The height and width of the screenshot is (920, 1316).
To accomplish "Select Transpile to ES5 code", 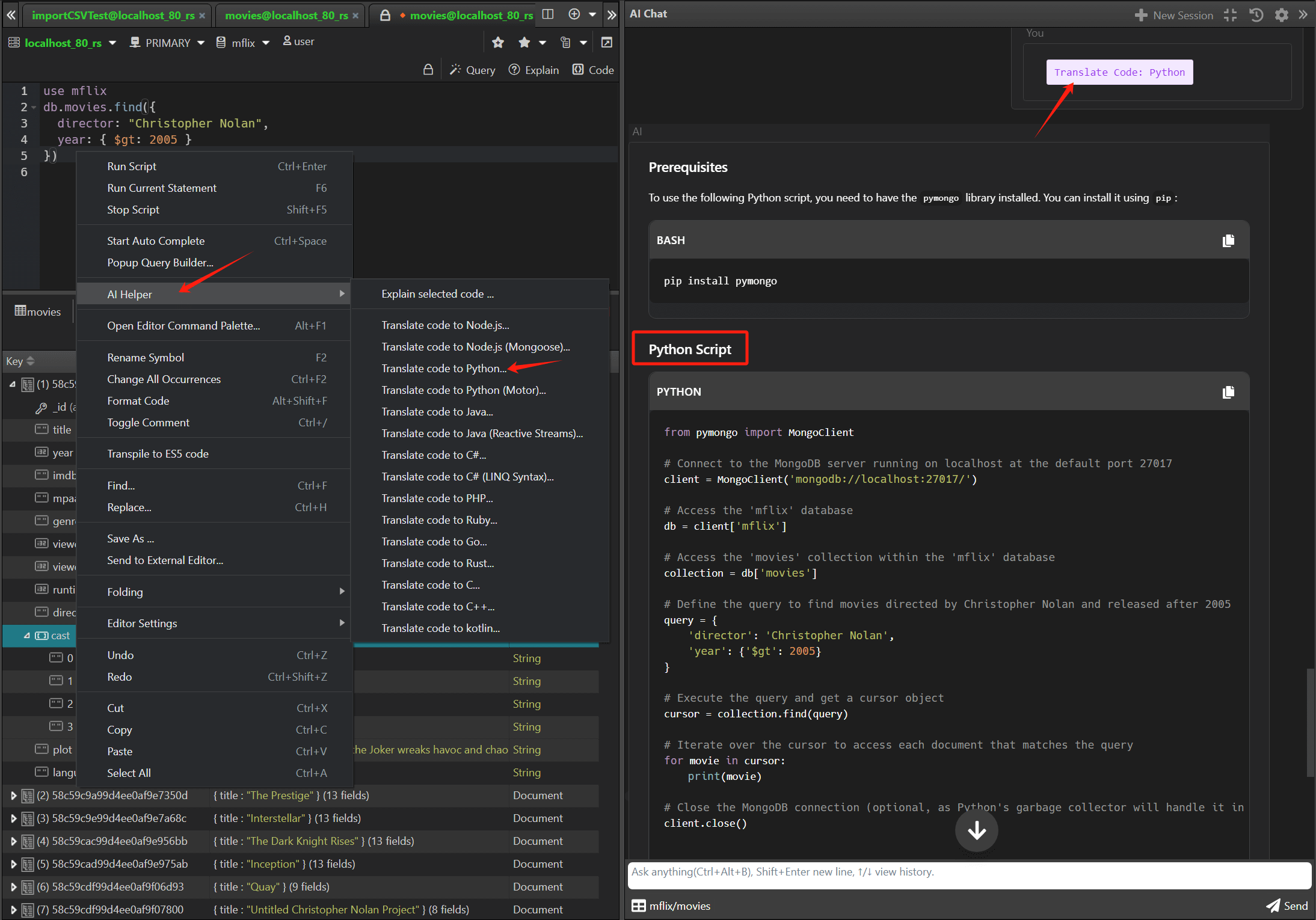I will pyautogui.click(x=215, y=454).
